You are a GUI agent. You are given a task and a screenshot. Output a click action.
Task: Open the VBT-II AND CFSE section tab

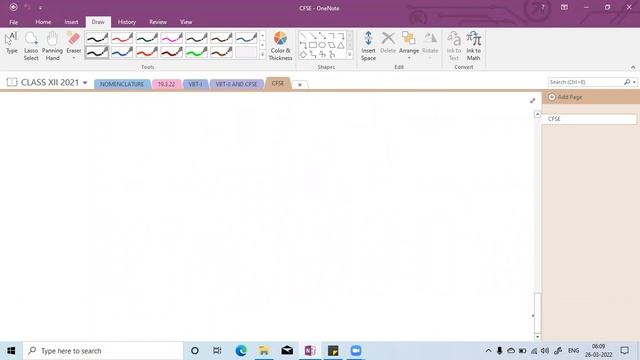tap(236, 84)
